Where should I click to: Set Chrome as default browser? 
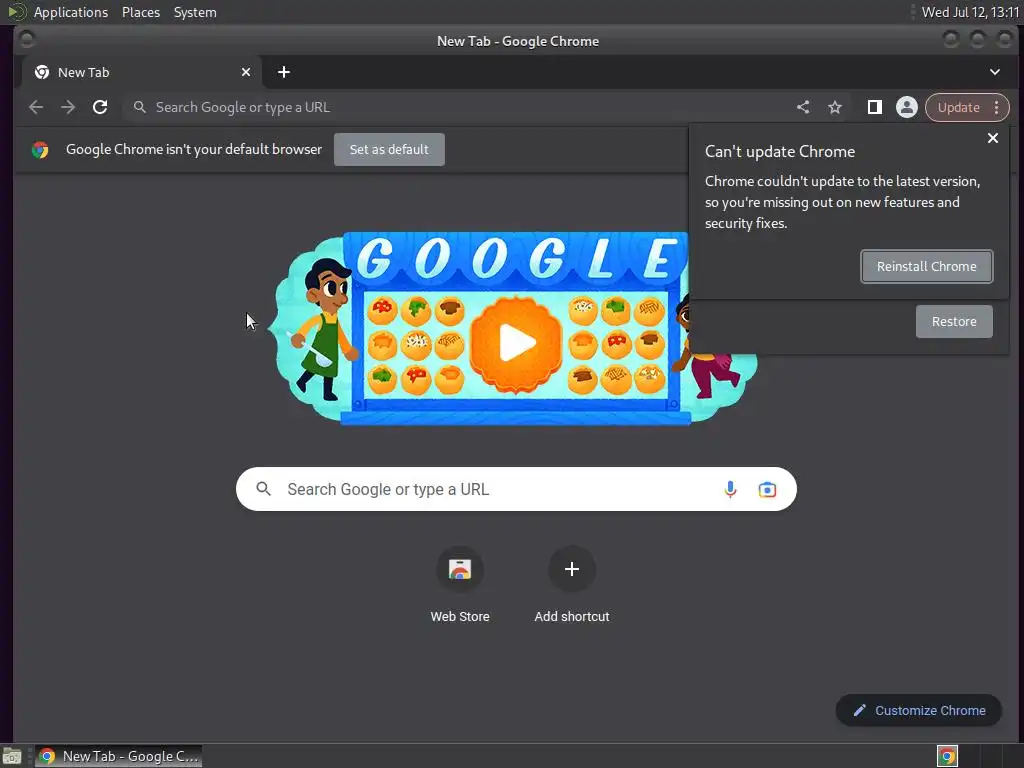pyautogui.click(x=389, y=150)
